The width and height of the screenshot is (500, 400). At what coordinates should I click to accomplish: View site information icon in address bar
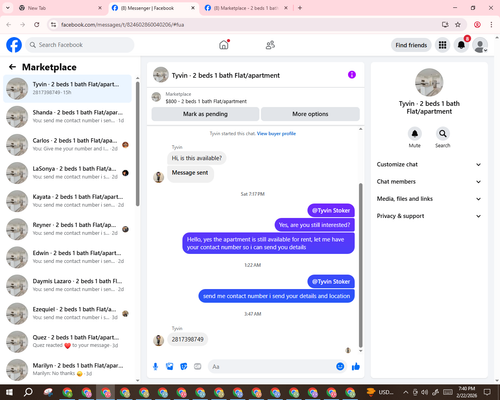(x=53, y=25)
